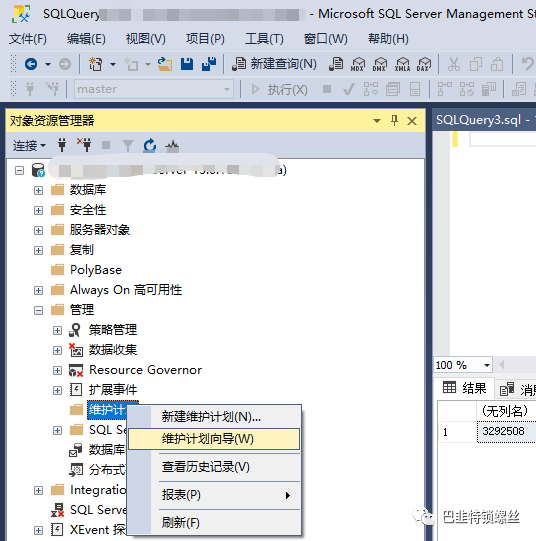
Task: Open the 编辑(E) menu
Action: tap(86, 39)
